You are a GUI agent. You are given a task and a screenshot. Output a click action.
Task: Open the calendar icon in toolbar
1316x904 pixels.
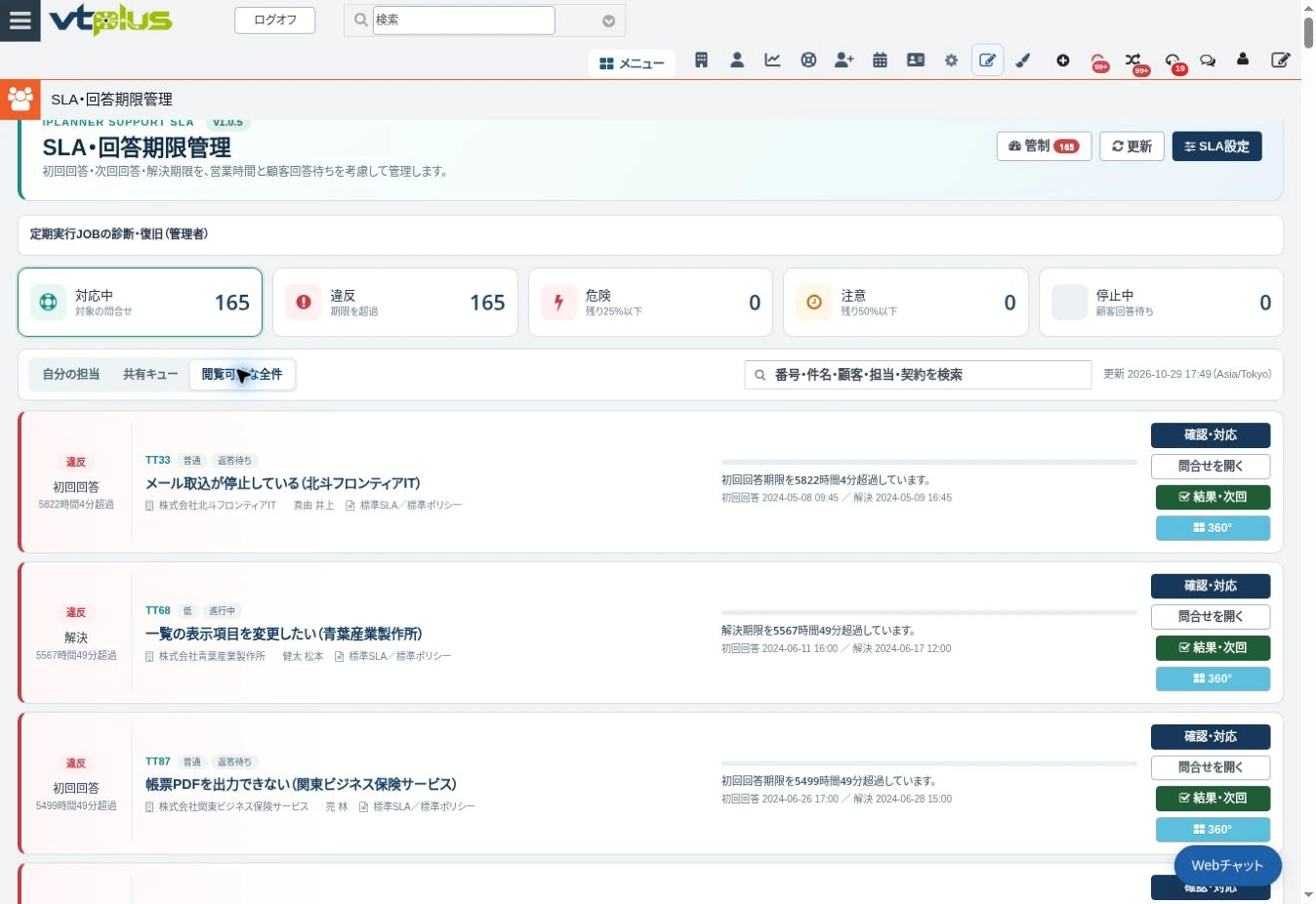880,61
